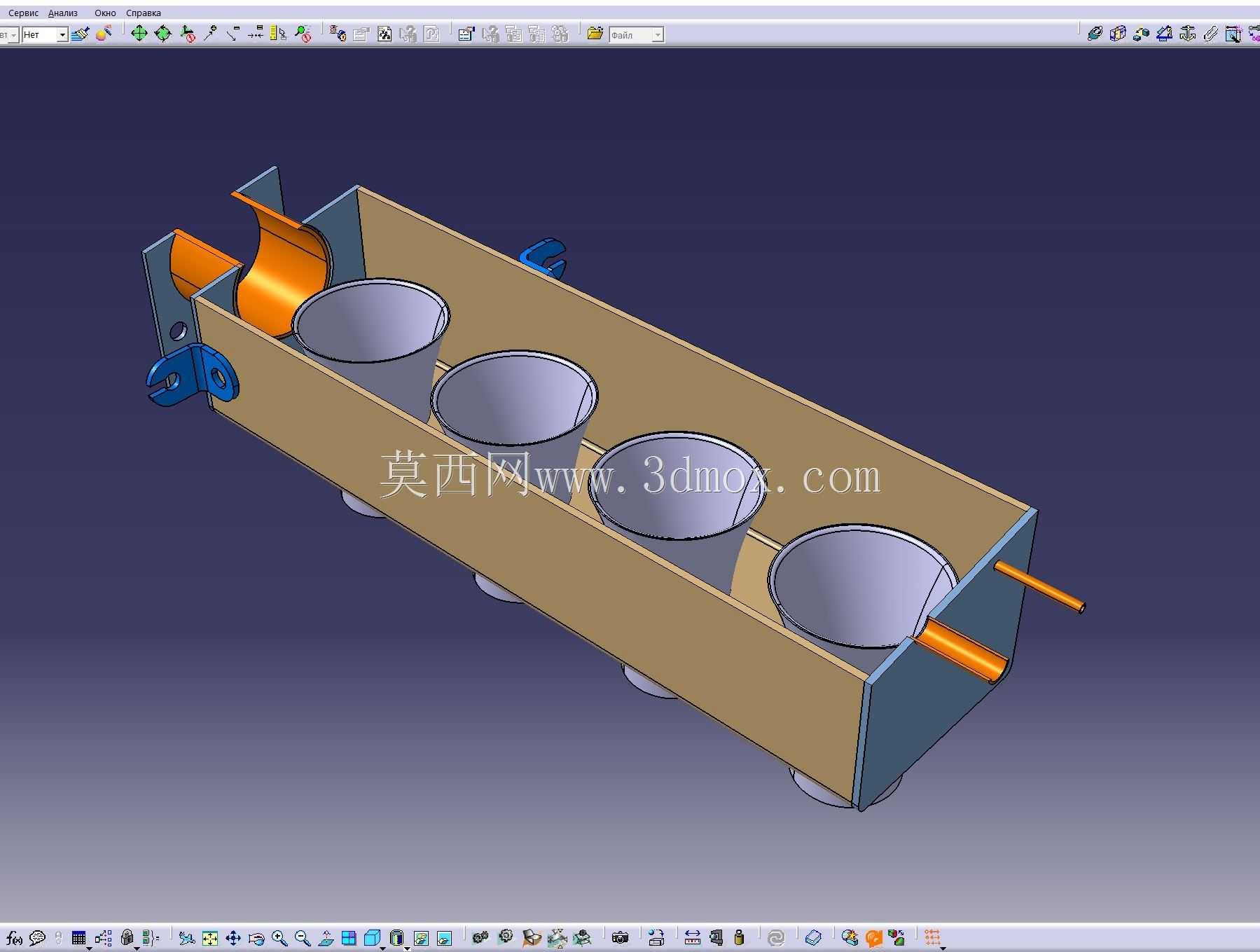Viewport: 1260px width, 952px height.
Task: Click the chain link constraint icon
Action: 1095,34
